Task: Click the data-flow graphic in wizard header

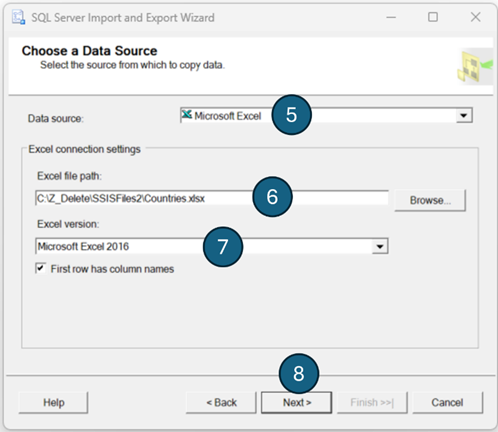Action: [x=475, y=66]
